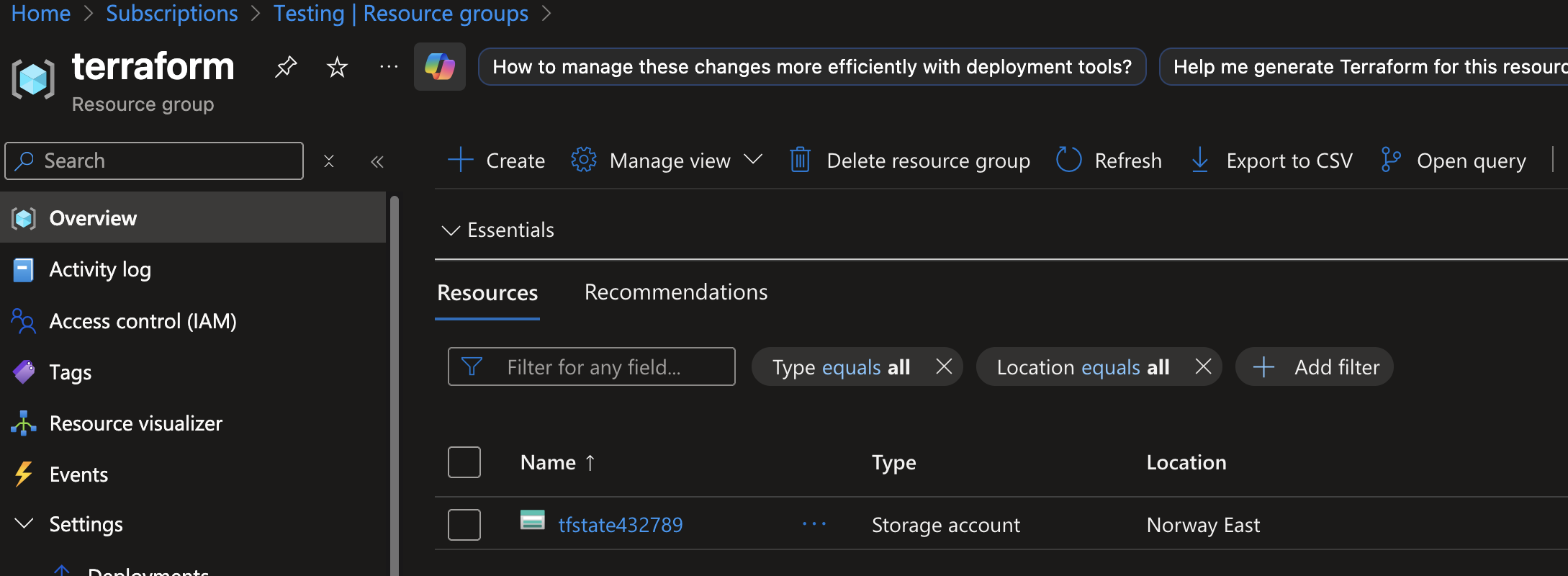Click the Add filter button

point(1315,367)
